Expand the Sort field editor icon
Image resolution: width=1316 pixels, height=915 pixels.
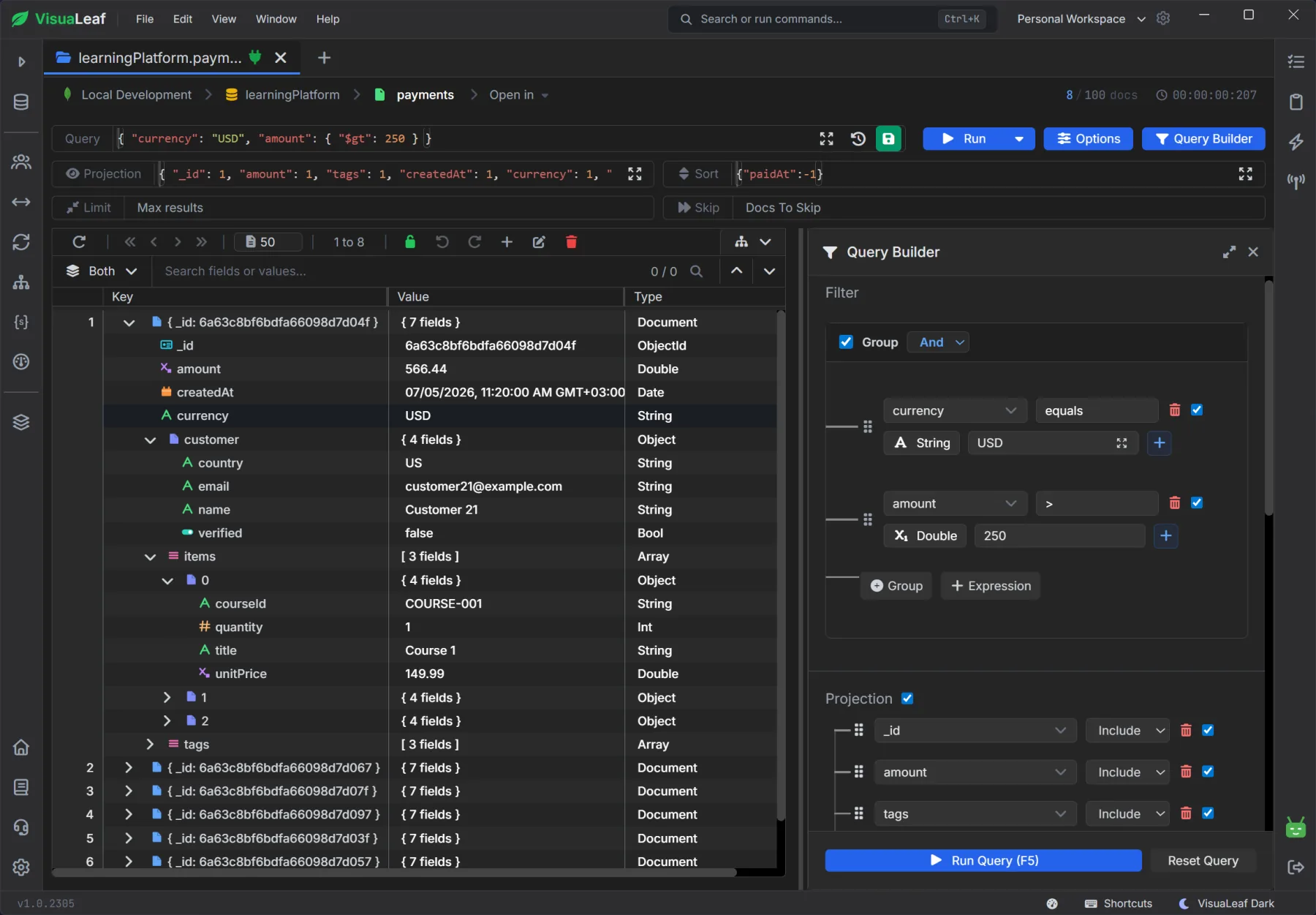(1246, 173)
